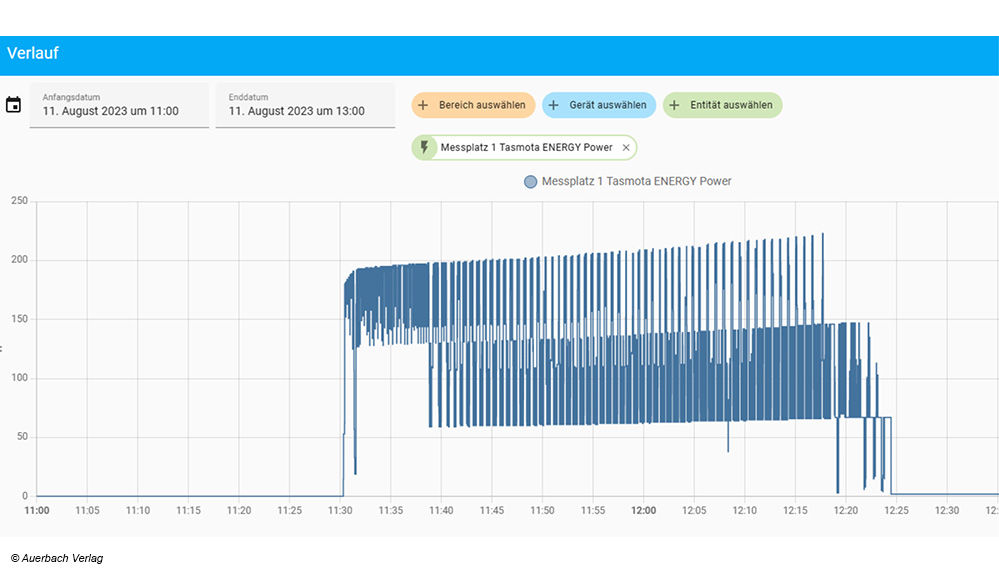
Task: Click the Verlauf header title
Action: (32, 53)
